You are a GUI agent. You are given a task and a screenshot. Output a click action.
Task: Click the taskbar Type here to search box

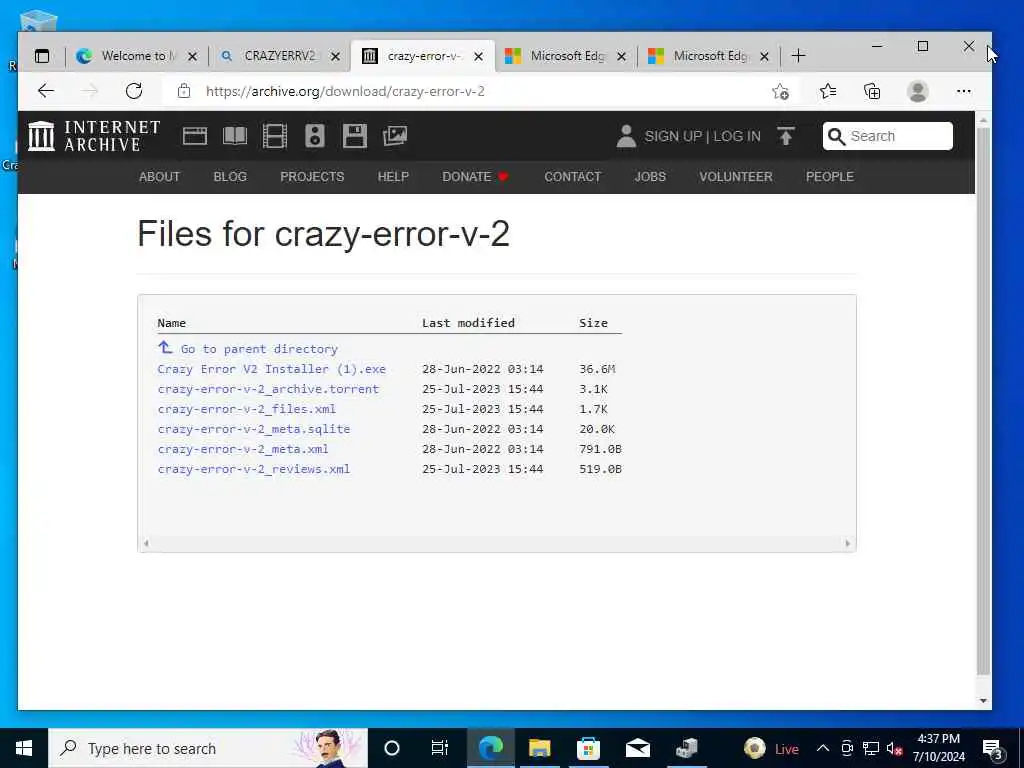point(208,748)
